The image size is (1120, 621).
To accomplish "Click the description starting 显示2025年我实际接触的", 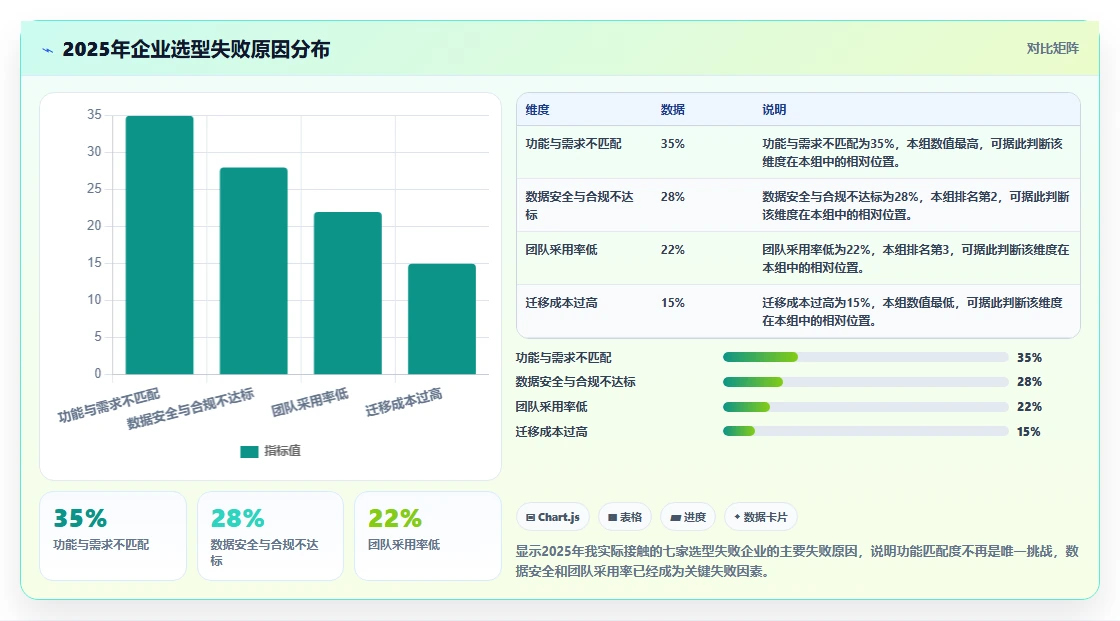I will click(797, 561).
